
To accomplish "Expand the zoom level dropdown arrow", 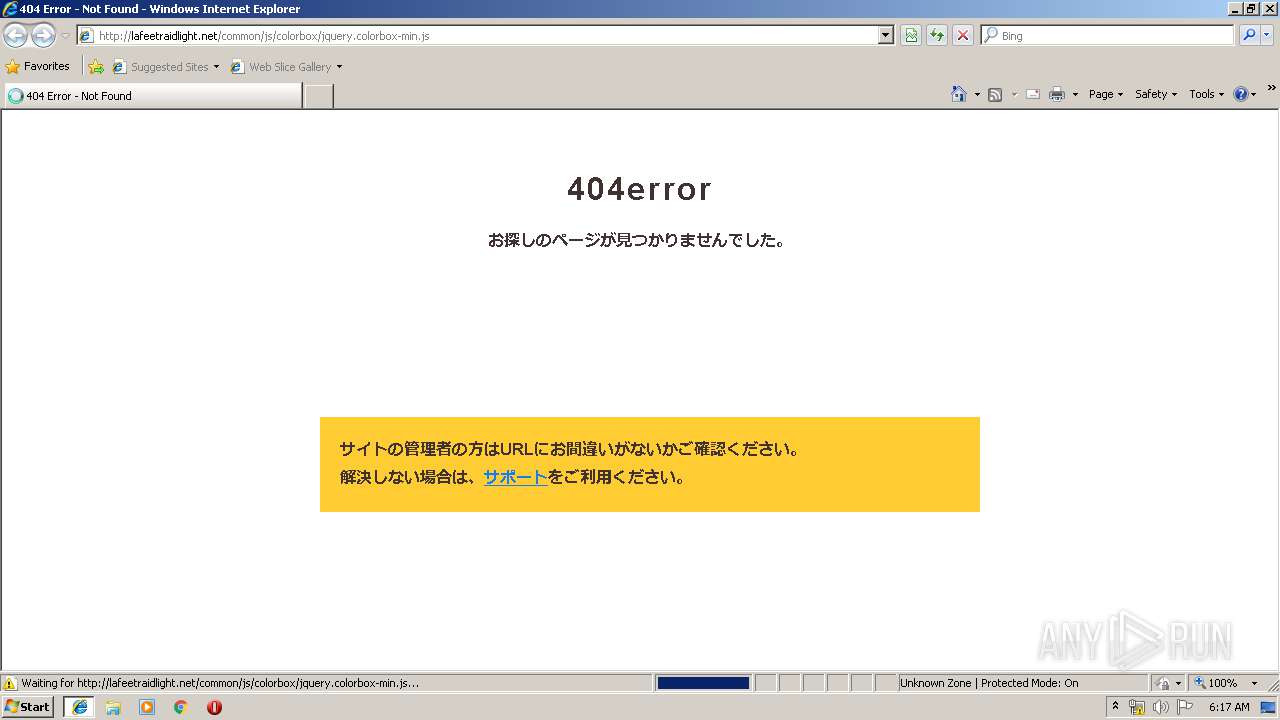I will click(1254, 683).
